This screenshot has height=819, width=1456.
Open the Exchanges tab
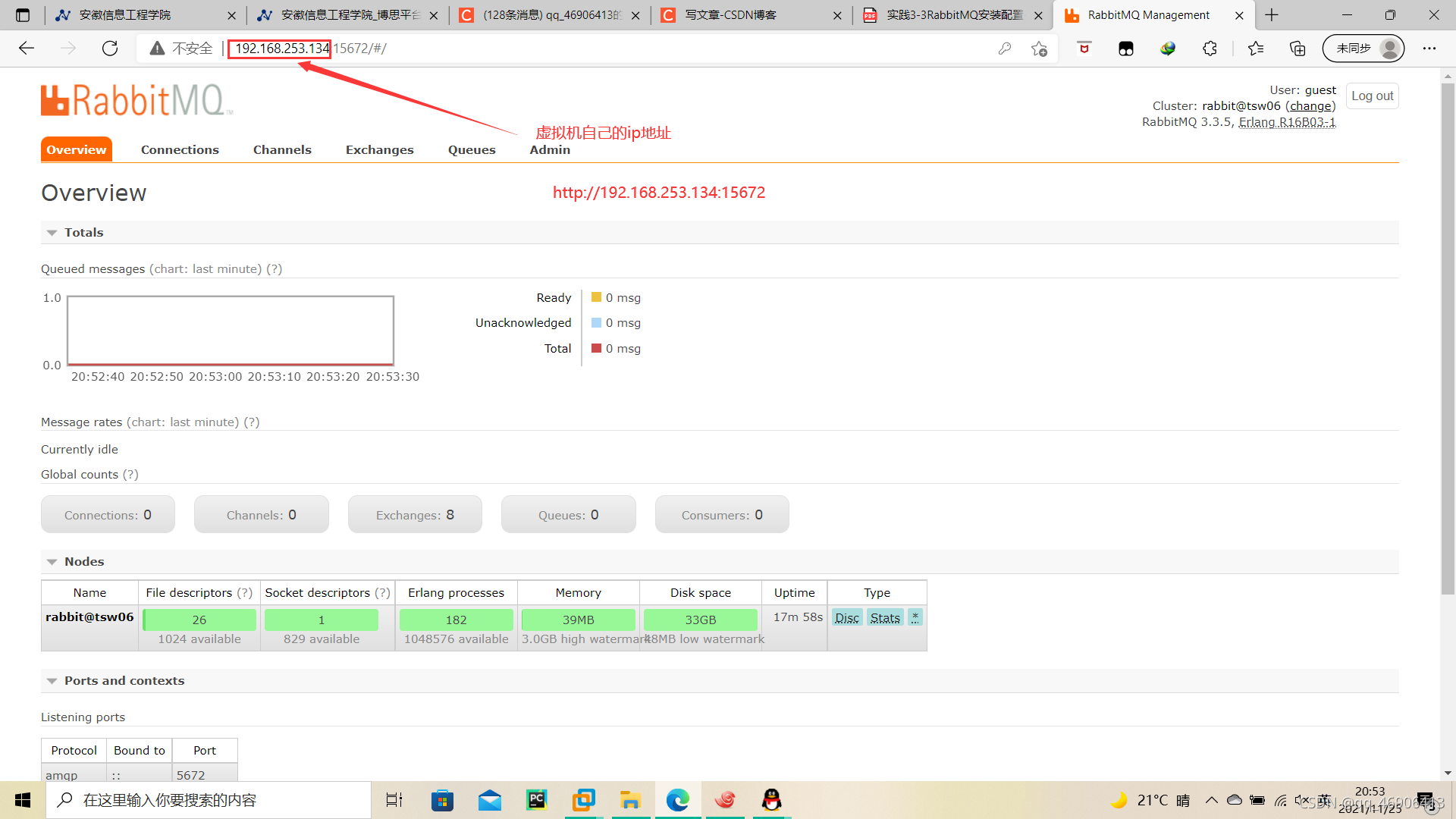[x=380, y=149]
